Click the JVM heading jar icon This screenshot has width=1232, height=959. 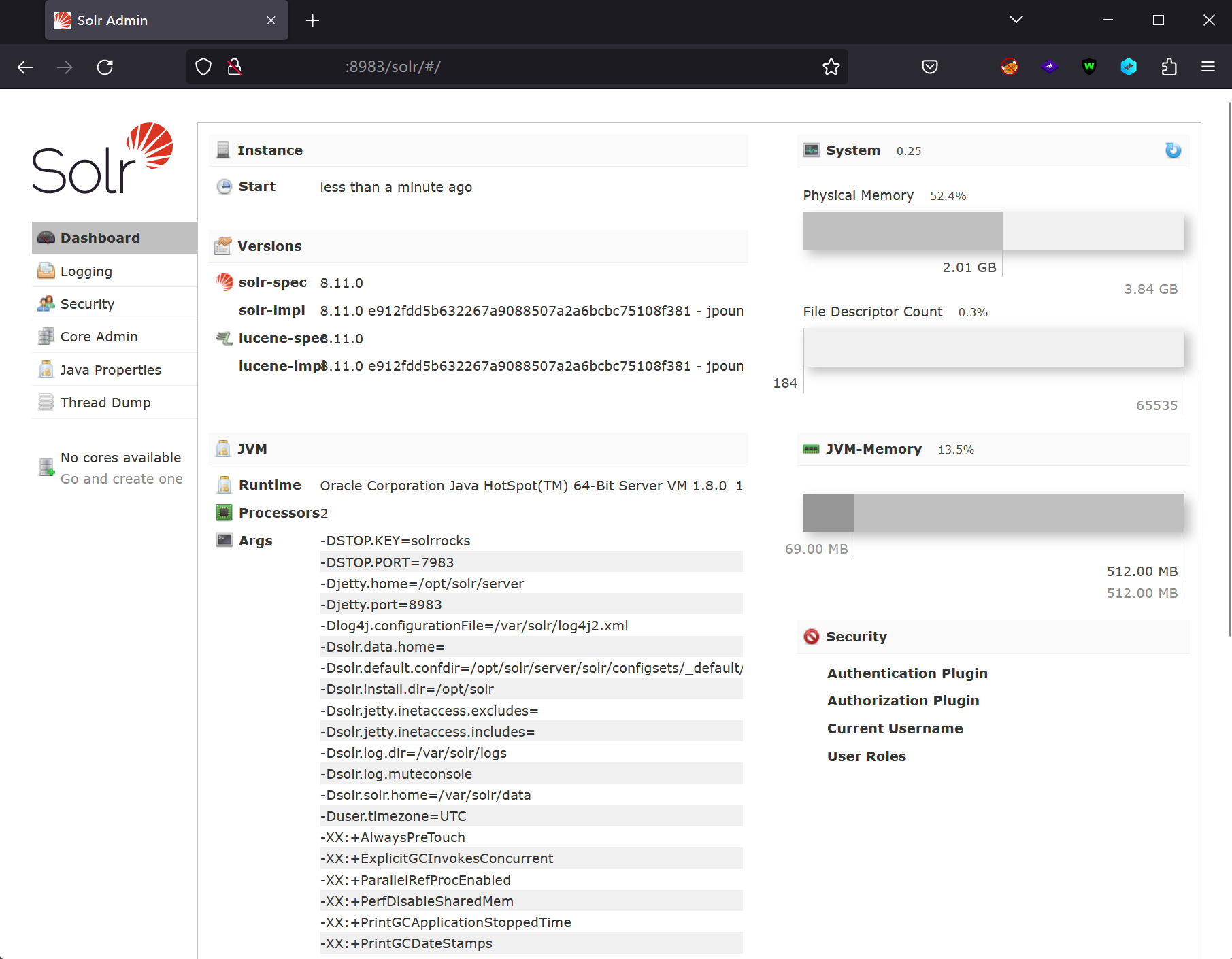[223, 449]
